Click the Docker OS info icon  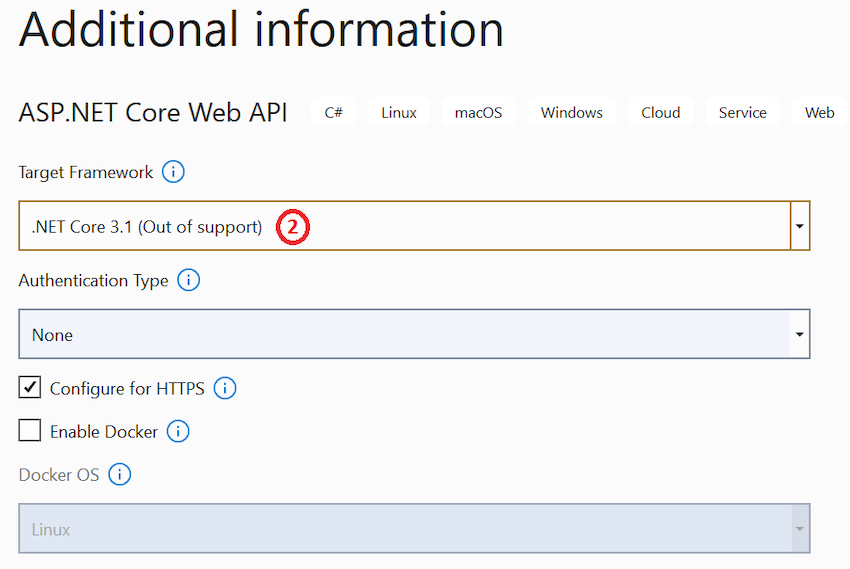tap(119, 475)
